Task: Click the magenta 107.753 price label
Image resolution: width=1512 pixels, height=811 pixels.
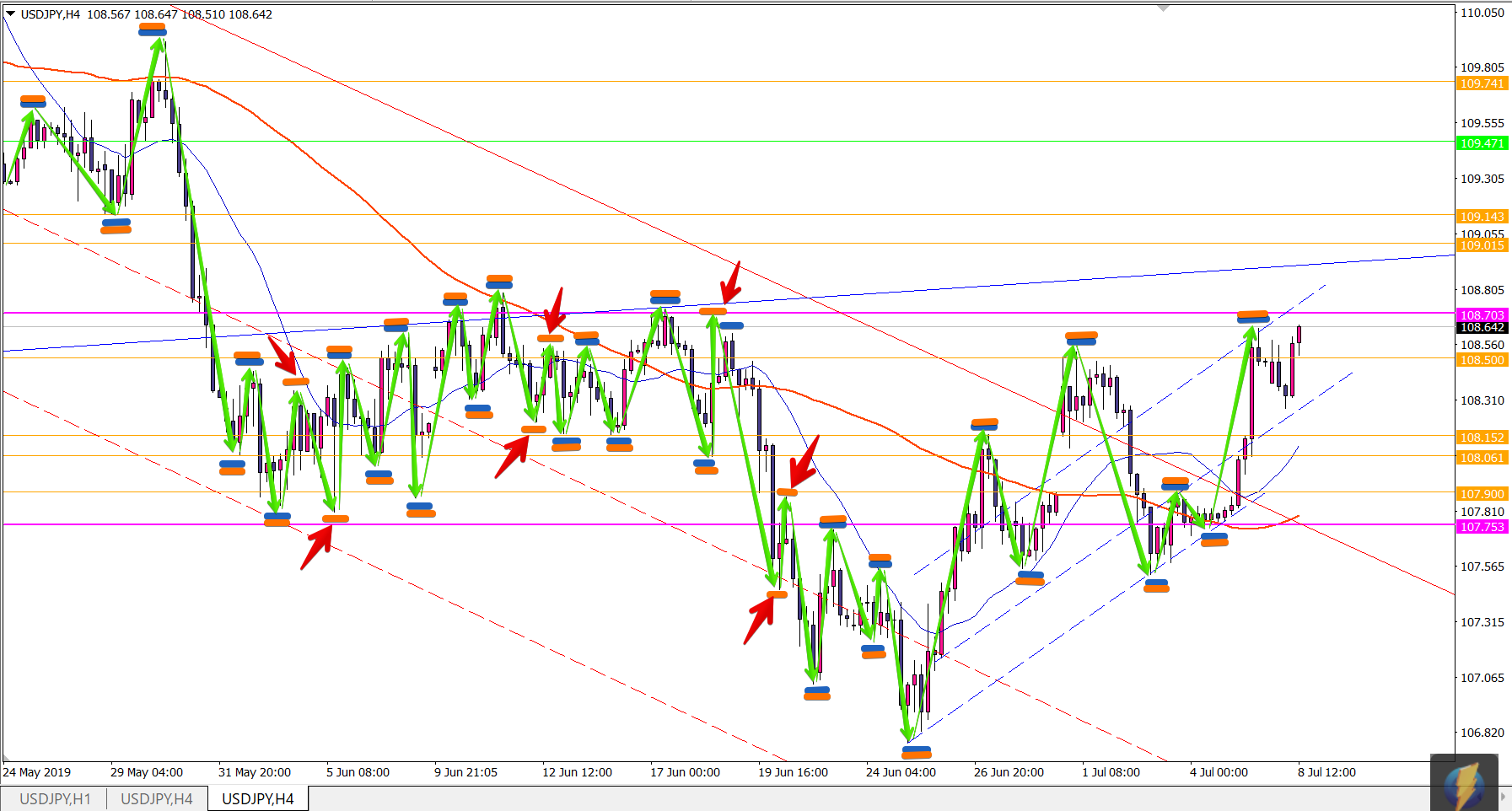Action: coord(1482,527)
